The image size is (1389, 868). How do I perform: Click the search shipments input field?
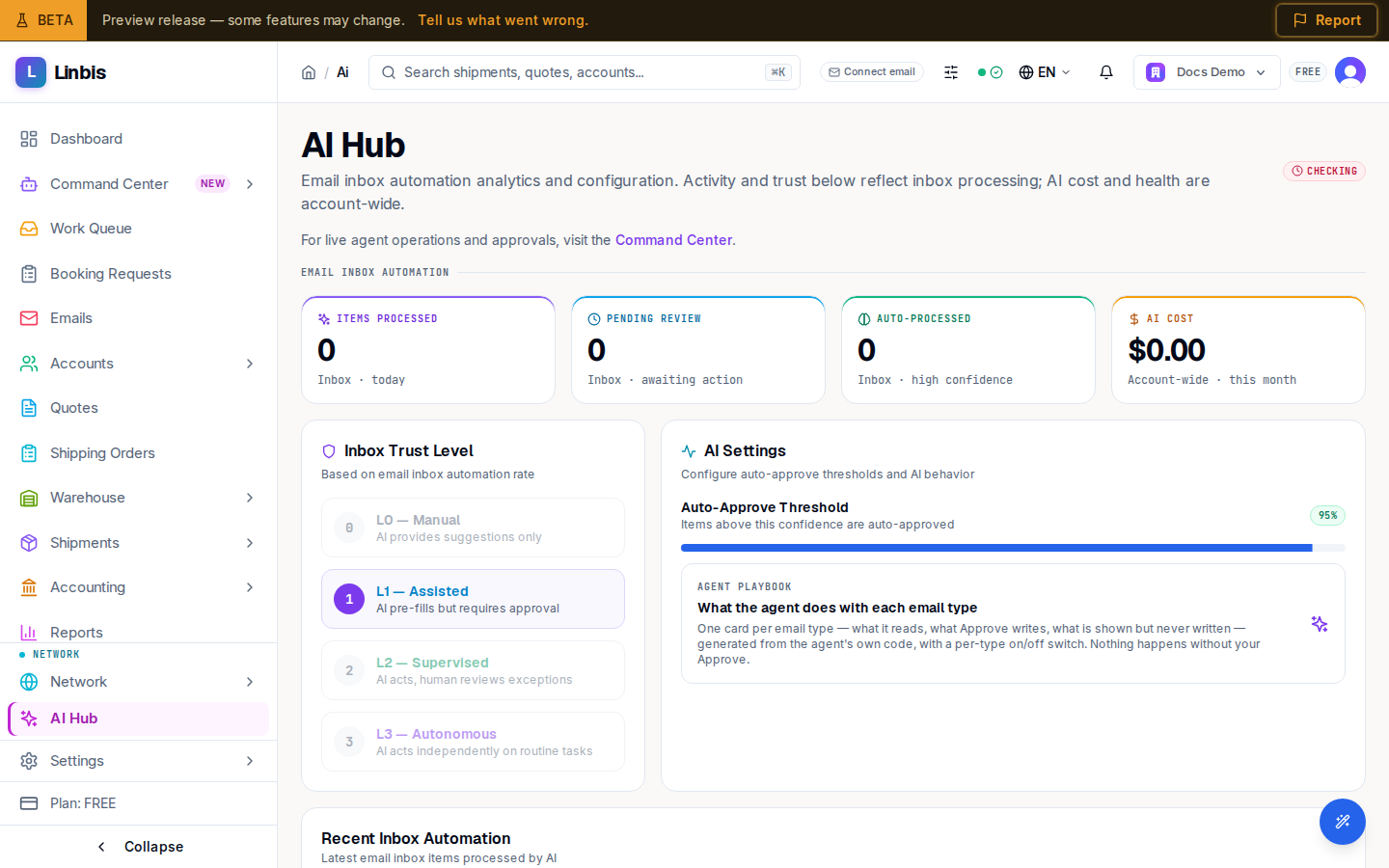click(x=585, y=72)
